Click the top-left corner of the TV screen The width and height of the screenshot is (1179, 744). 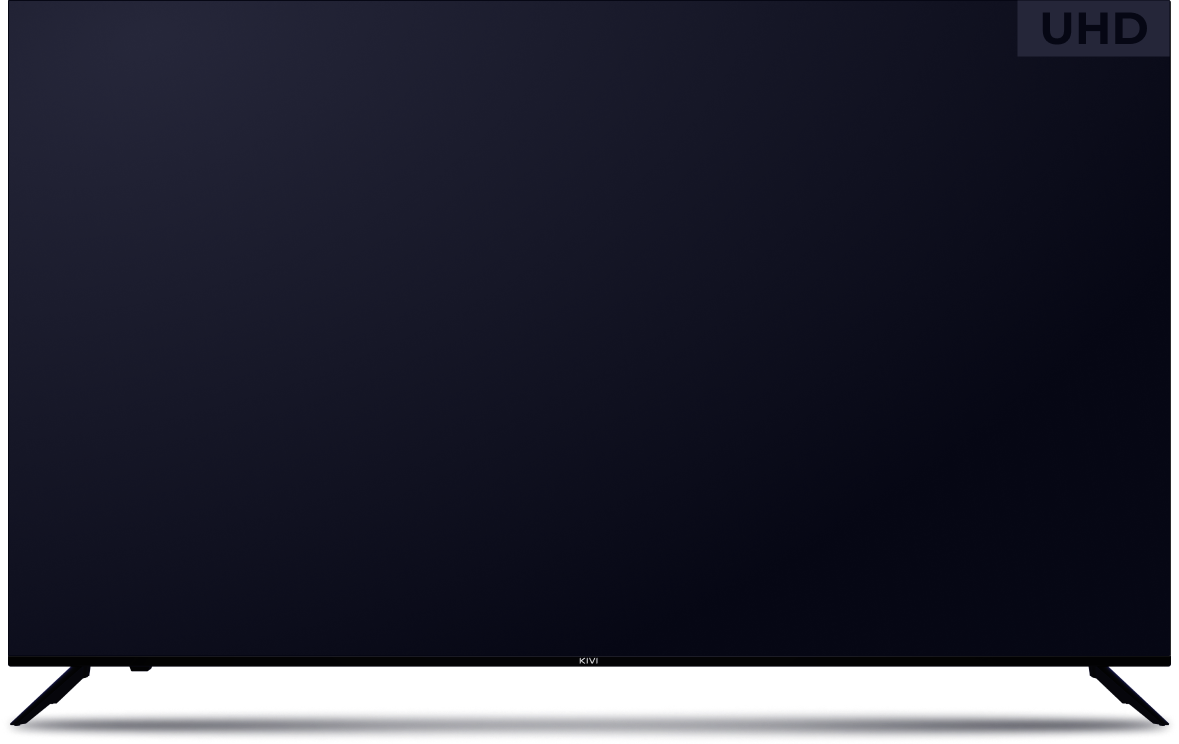pyautogui.click(x=12, y=5)
